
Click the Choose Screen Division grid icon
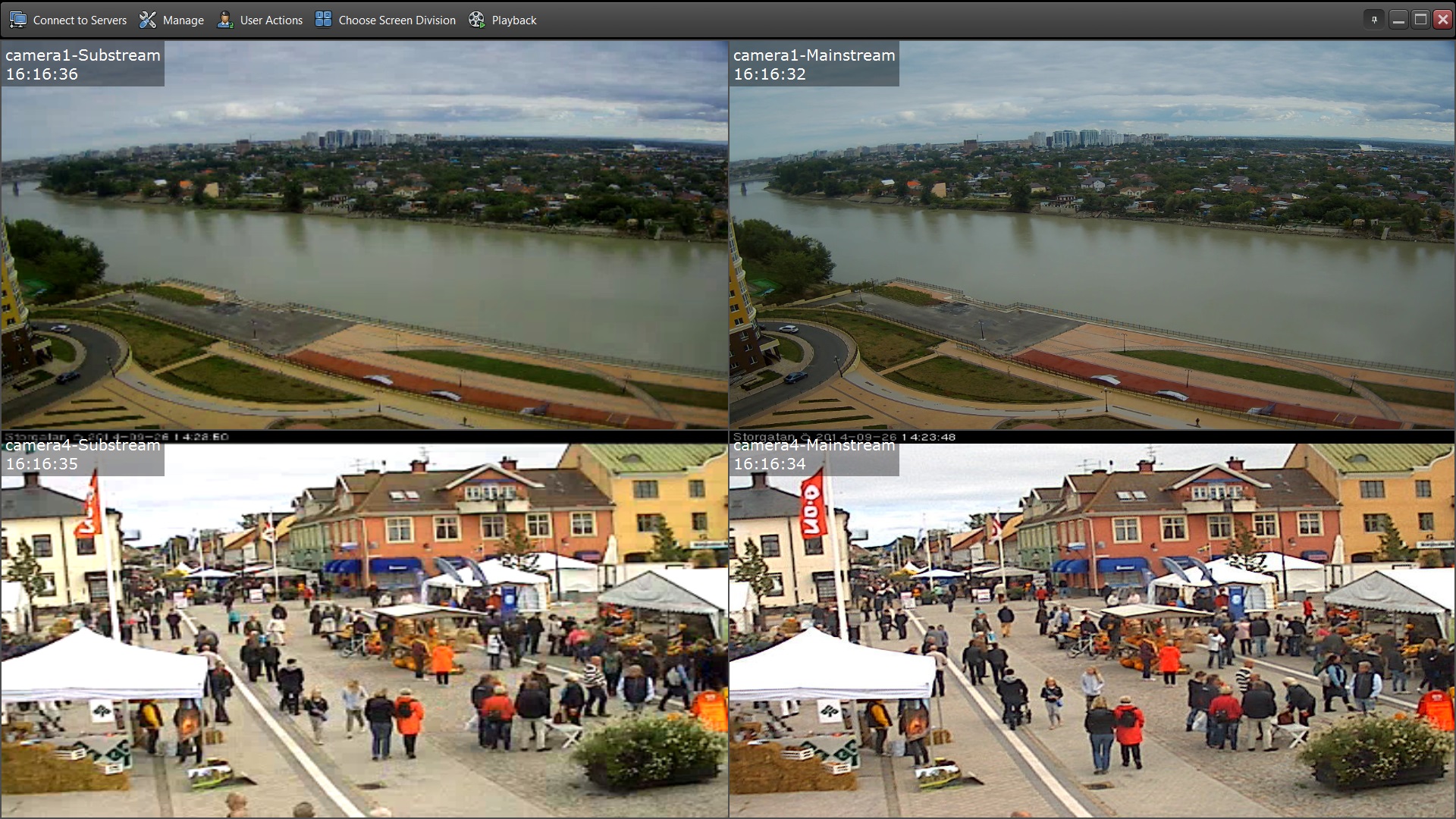click(x=324, y=20)
